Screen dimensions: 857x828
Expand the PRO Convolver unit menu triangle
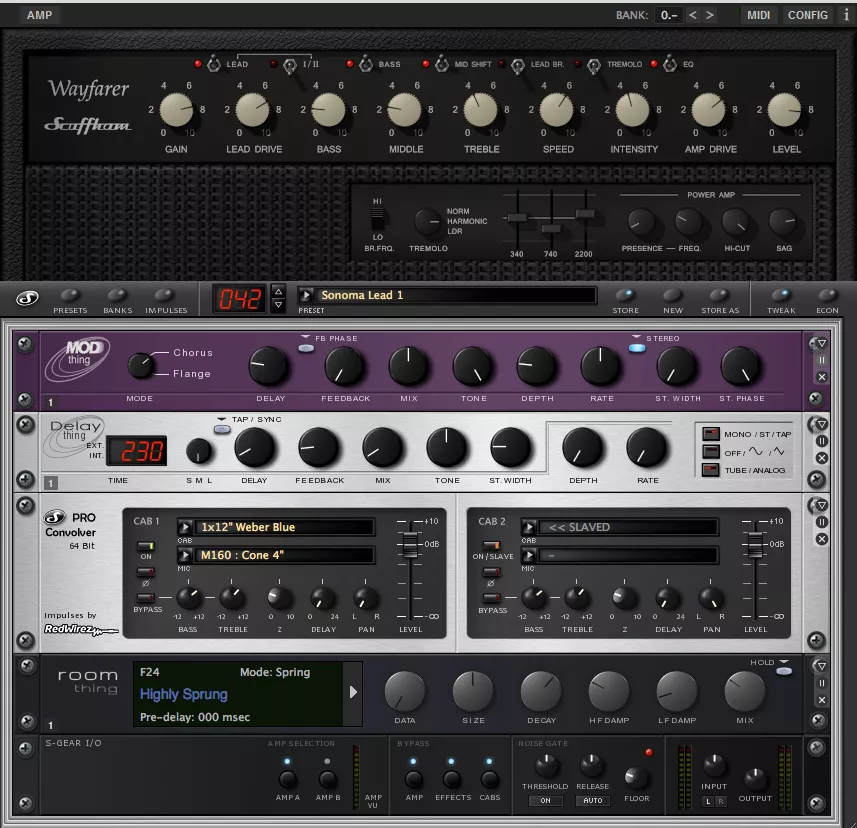click(x=821, y=505)
